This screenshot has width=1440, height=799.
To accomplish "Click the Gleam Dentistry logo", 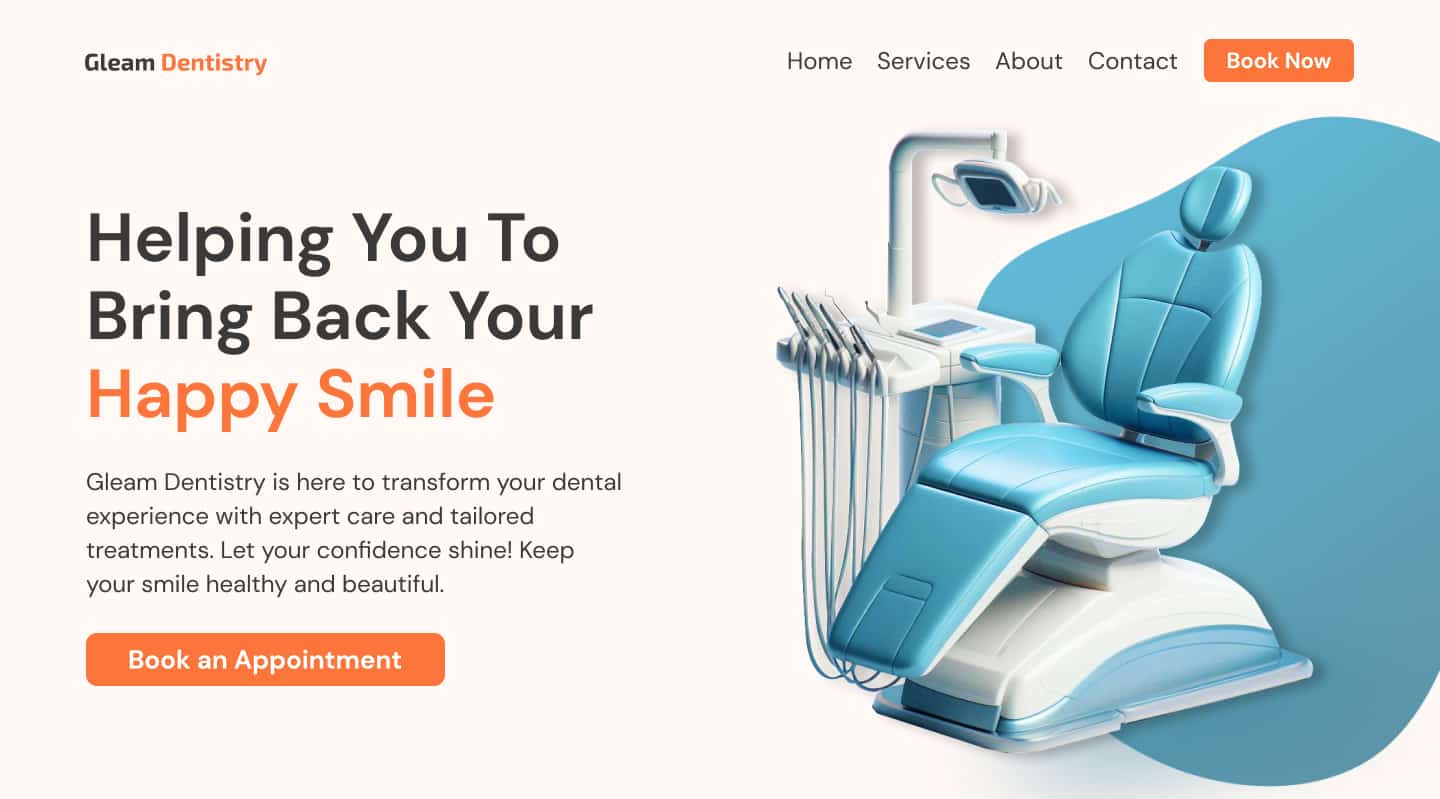I will (175, 63).
